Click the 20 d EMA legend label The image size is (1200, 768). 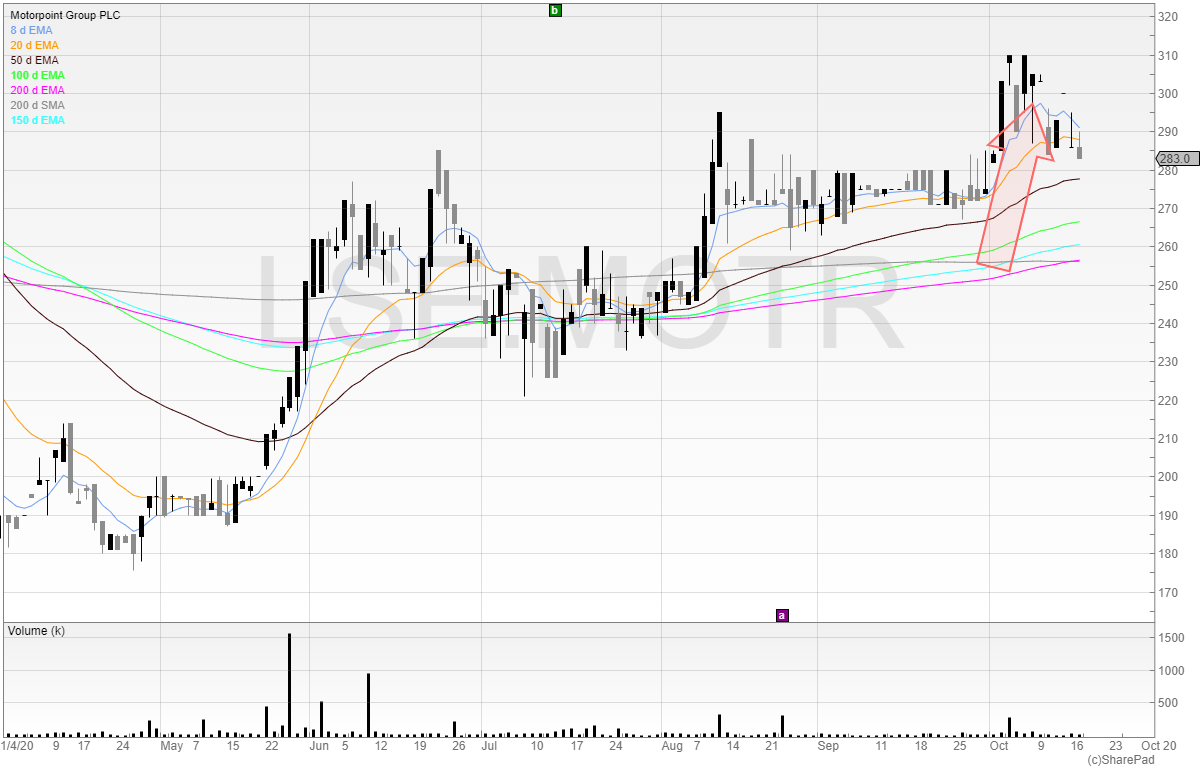(35, 45)
